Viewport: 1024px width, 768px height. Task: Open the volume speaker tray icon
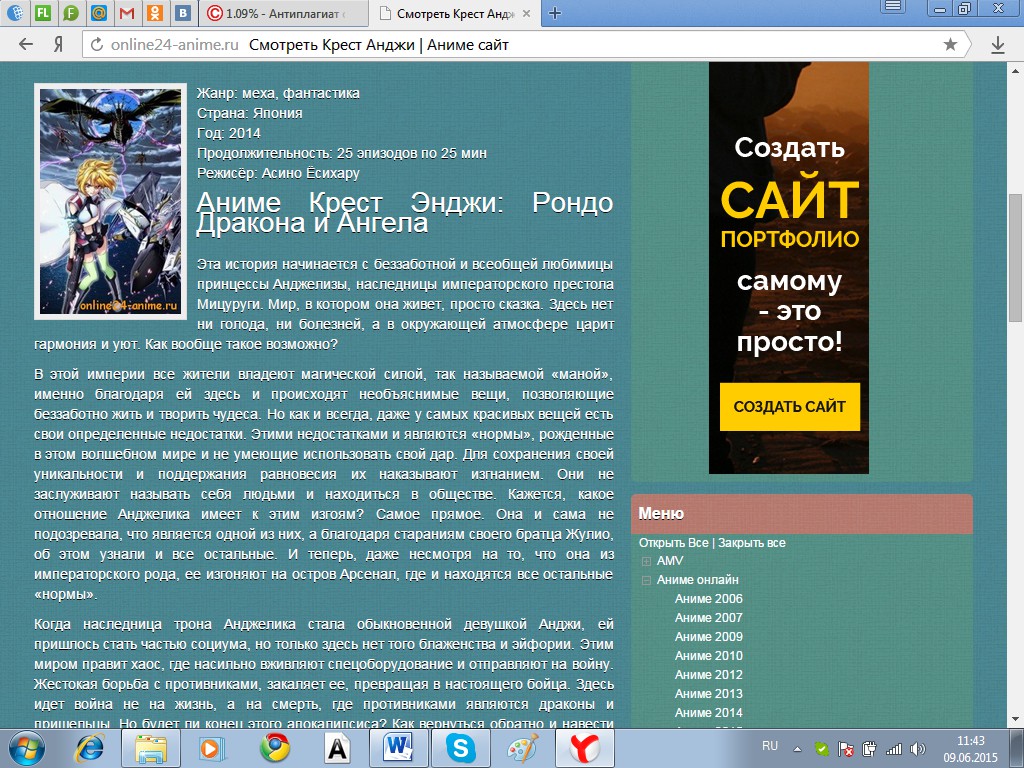tap(917, 749)
